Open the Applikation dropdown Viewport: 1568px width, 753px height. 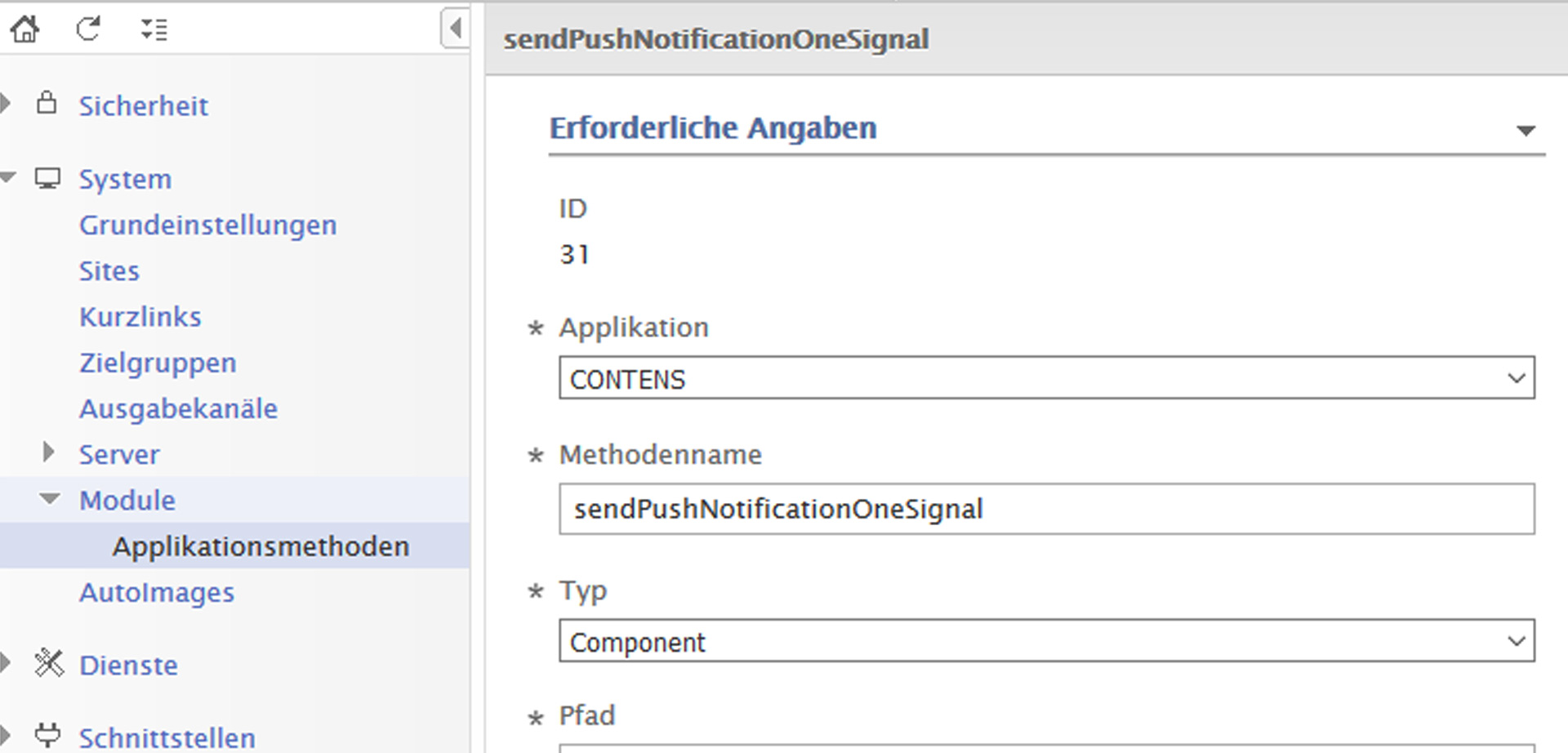coord(1046,378)
